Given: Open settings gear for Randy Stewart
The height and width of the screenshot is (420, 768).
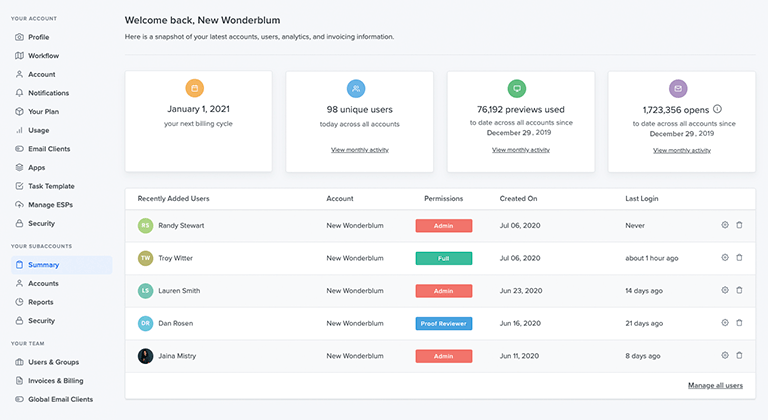Looking at the screenshot, I should [x=725, y=225].
